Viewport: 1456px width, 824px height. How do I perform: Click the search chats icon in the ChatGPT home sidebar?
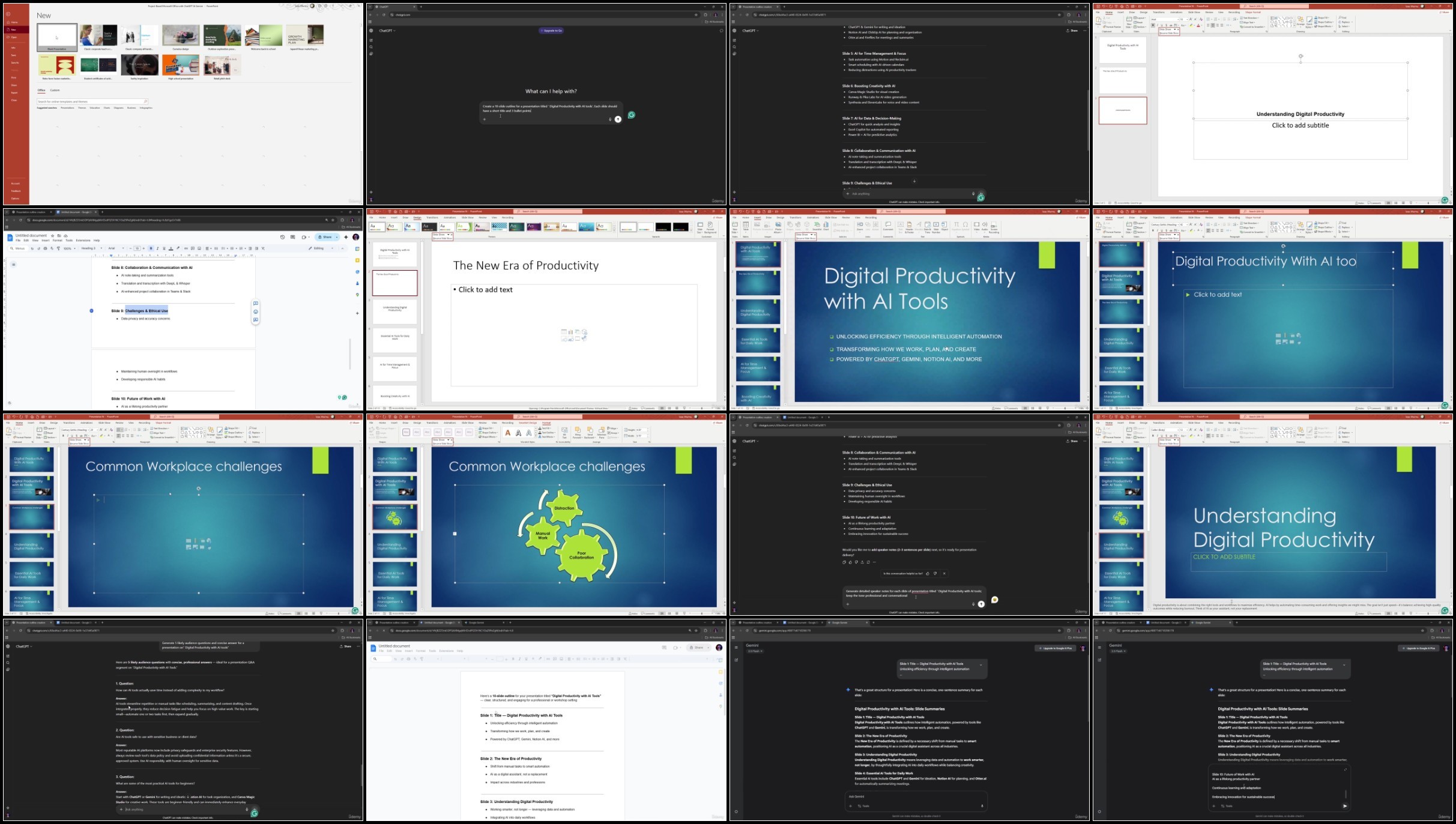click(x=371, y=47)
